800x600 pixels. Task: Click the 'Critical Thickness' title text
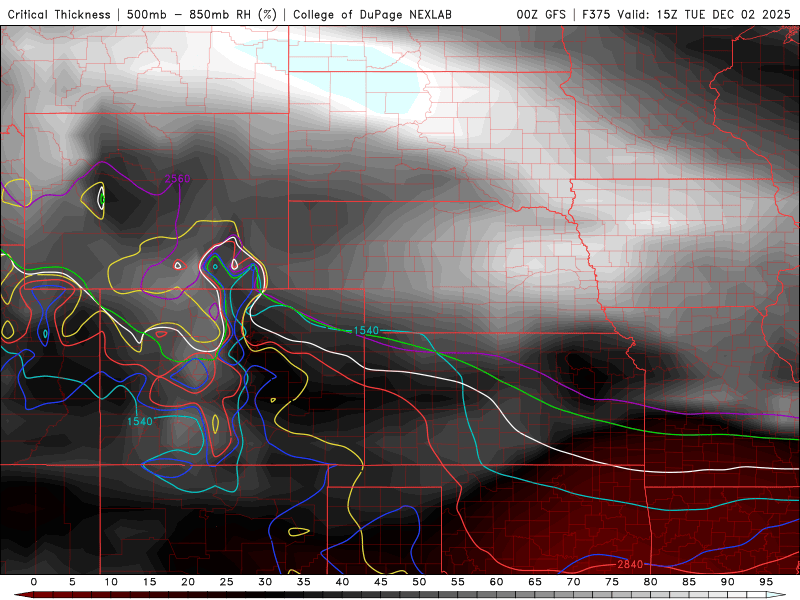tap(59, 14)
